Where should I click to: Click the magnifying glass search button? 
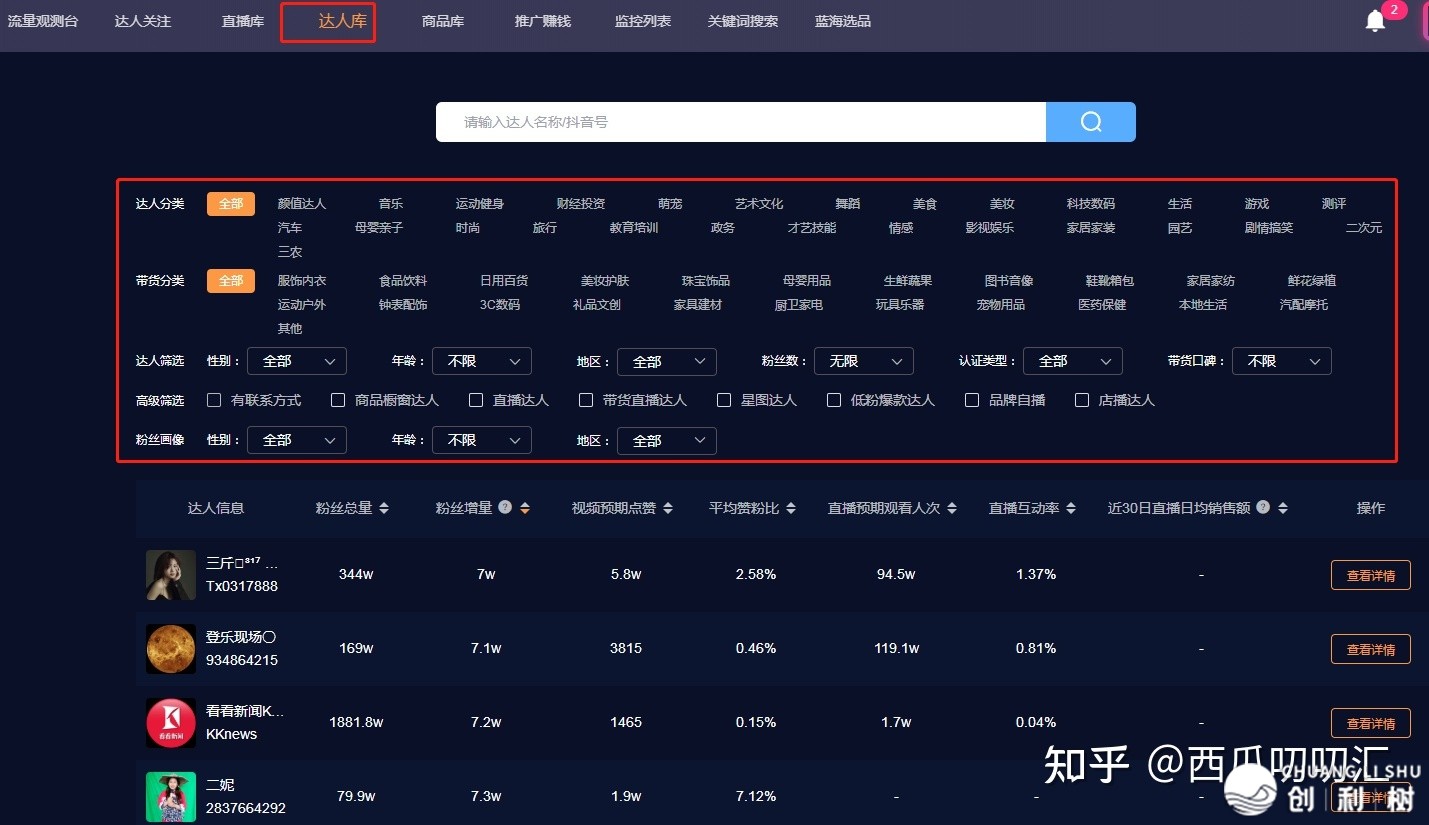click(x=1090, y=122)
